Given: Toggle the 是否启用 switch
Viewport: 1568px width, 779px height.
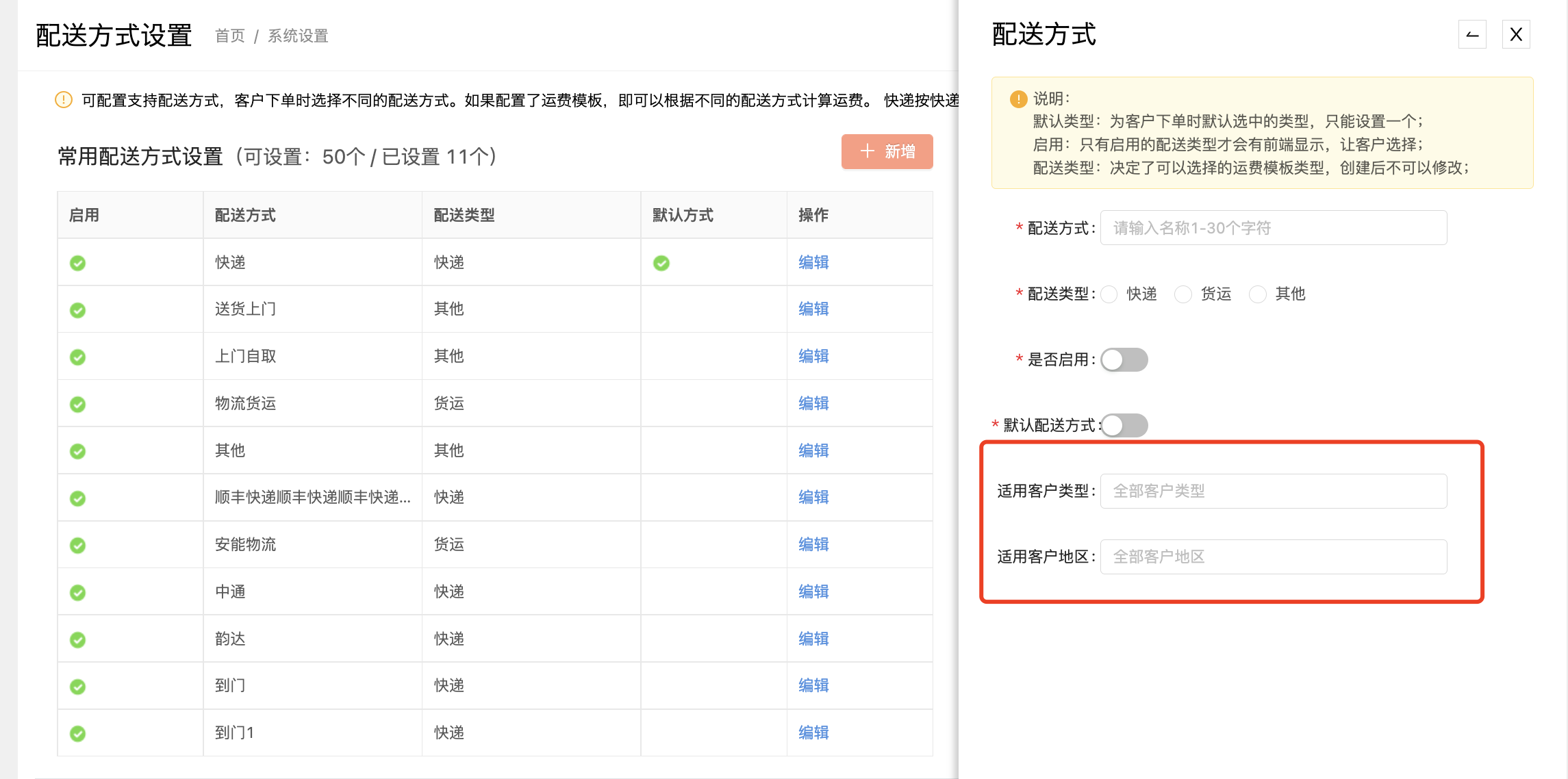Looking at the screenshot, I should coord(1124,360).
